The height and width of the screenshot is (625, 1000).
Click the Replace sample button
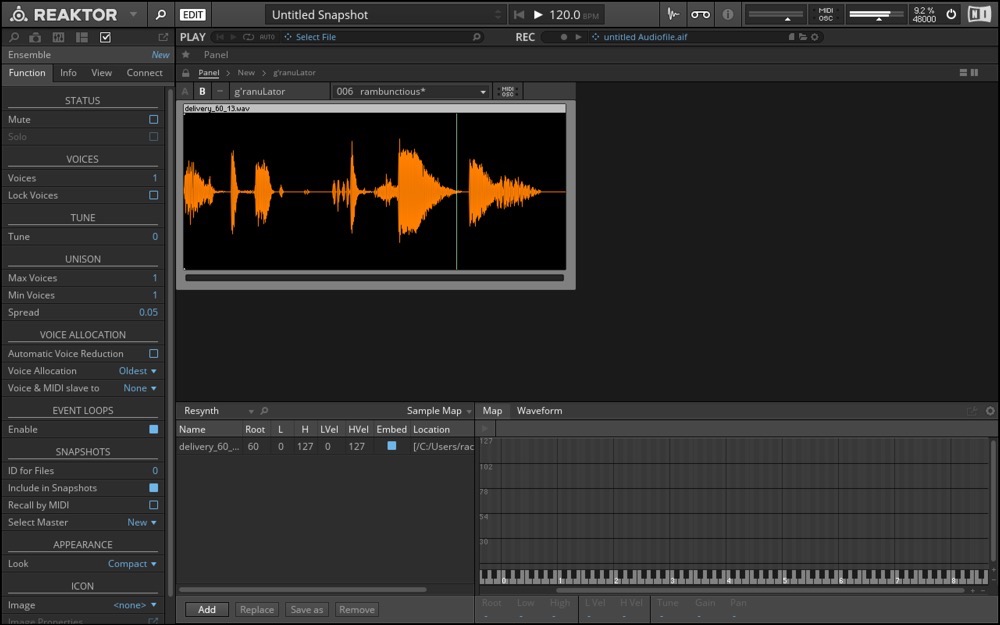pos(257,610)
